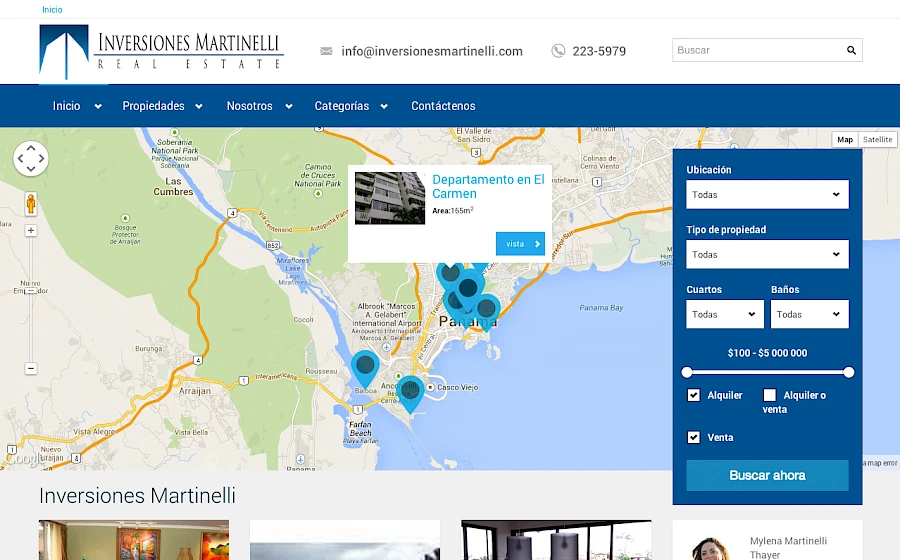The height and width of the screenshot is (560, 900).
Task: Open the El Carmen apartment thumbnail
Action: click(x=390, y=198)
